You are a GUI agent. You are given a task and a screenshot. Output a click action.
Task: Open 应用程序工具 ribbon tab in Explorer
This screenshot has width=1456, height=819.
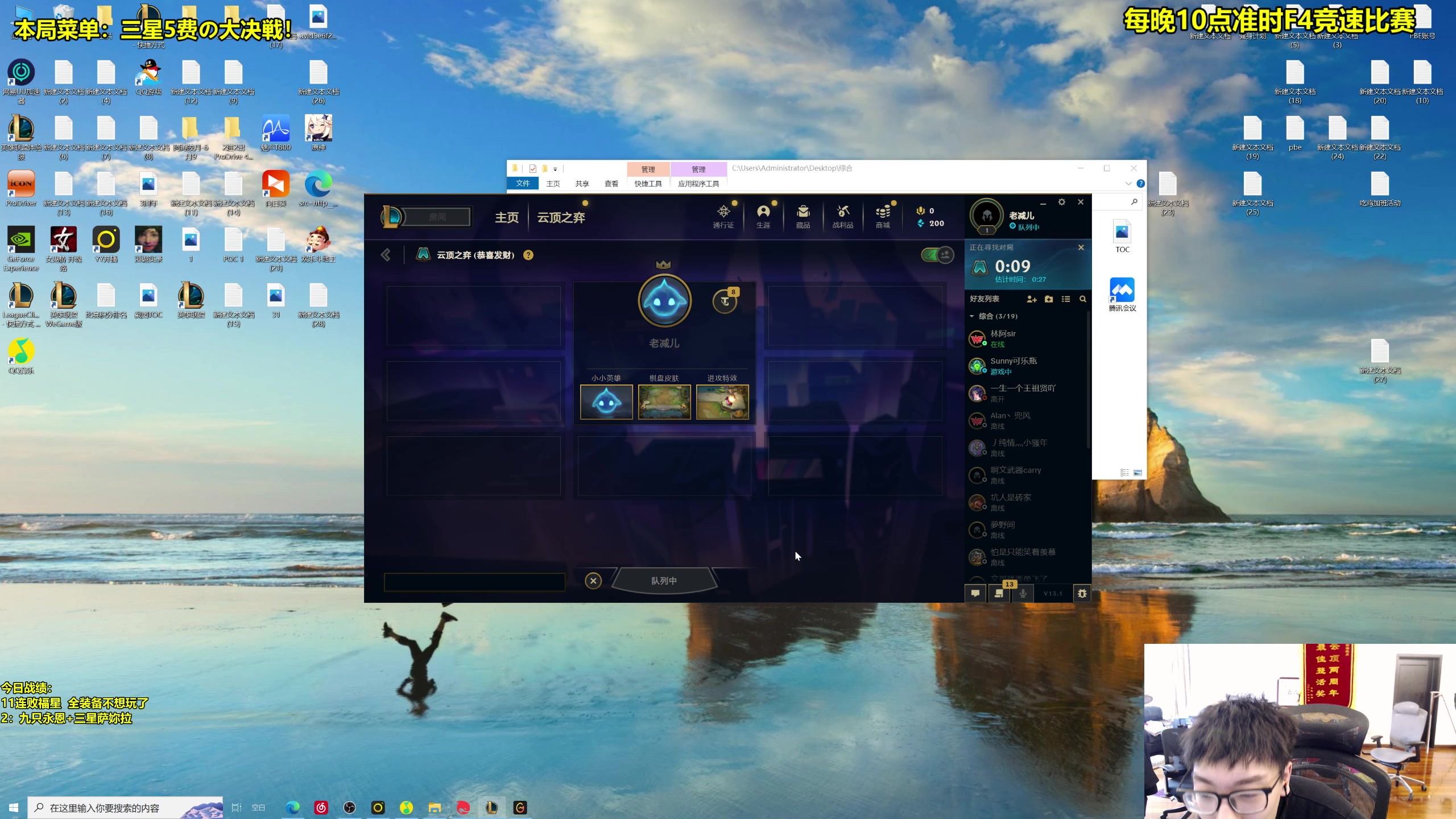(698, 183)
